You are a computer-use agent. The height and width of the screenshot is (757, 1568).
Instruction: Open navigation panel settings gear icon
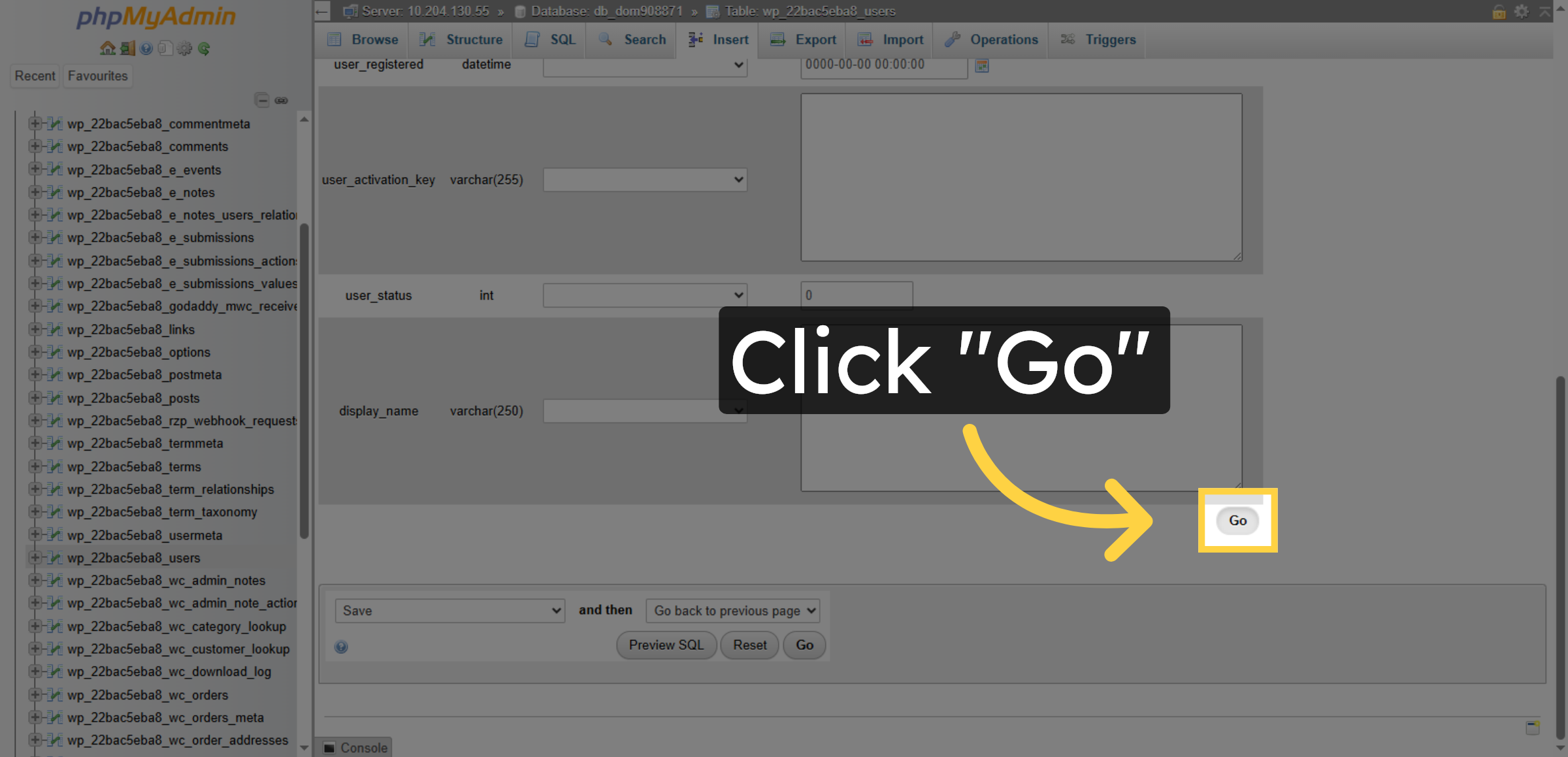pyautogui.click(x=185, y=48)
